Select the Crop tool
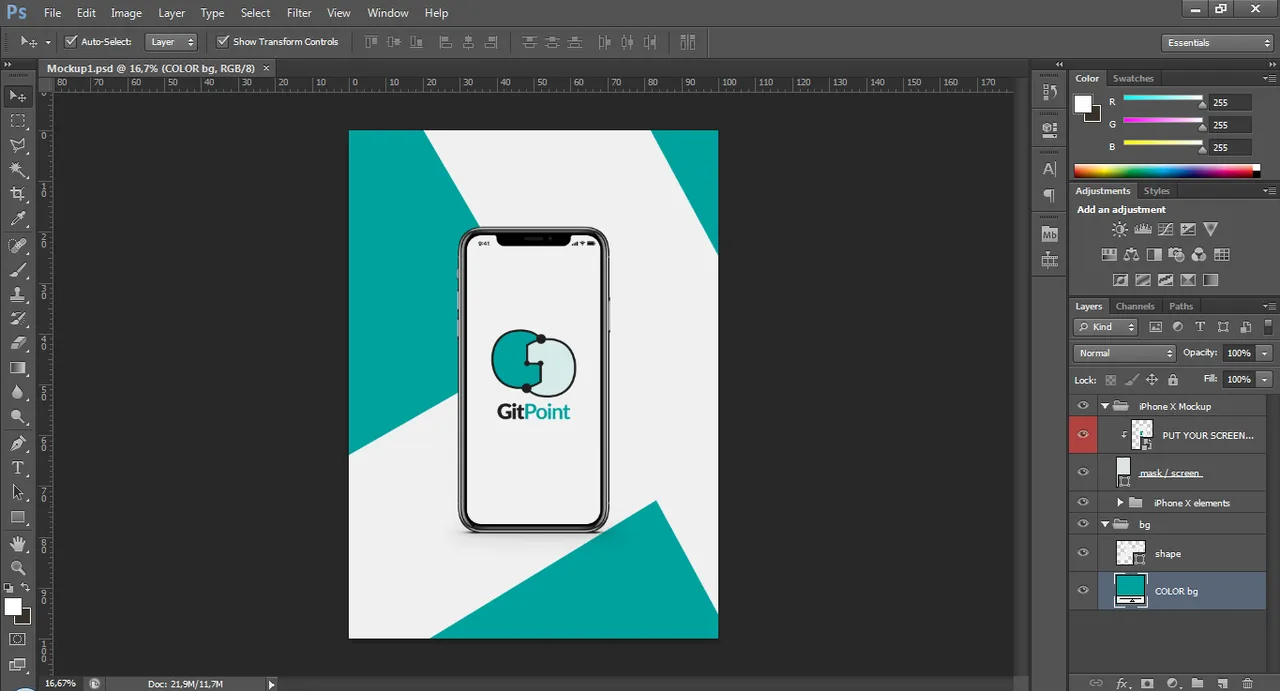The height and width of the screenshot is (691, 1280). tap(18, 194)
